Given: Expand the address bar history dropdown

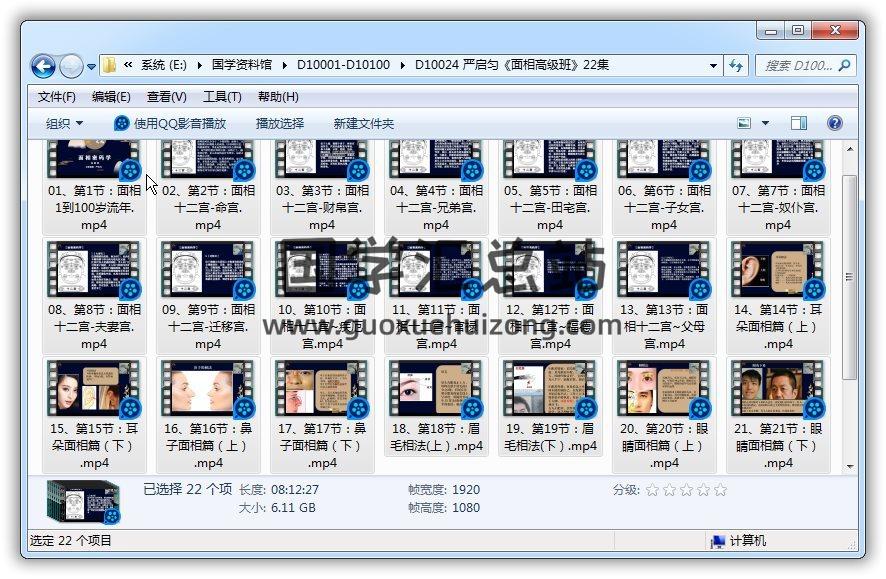Looking at the screenshot, I should [713, 66].
